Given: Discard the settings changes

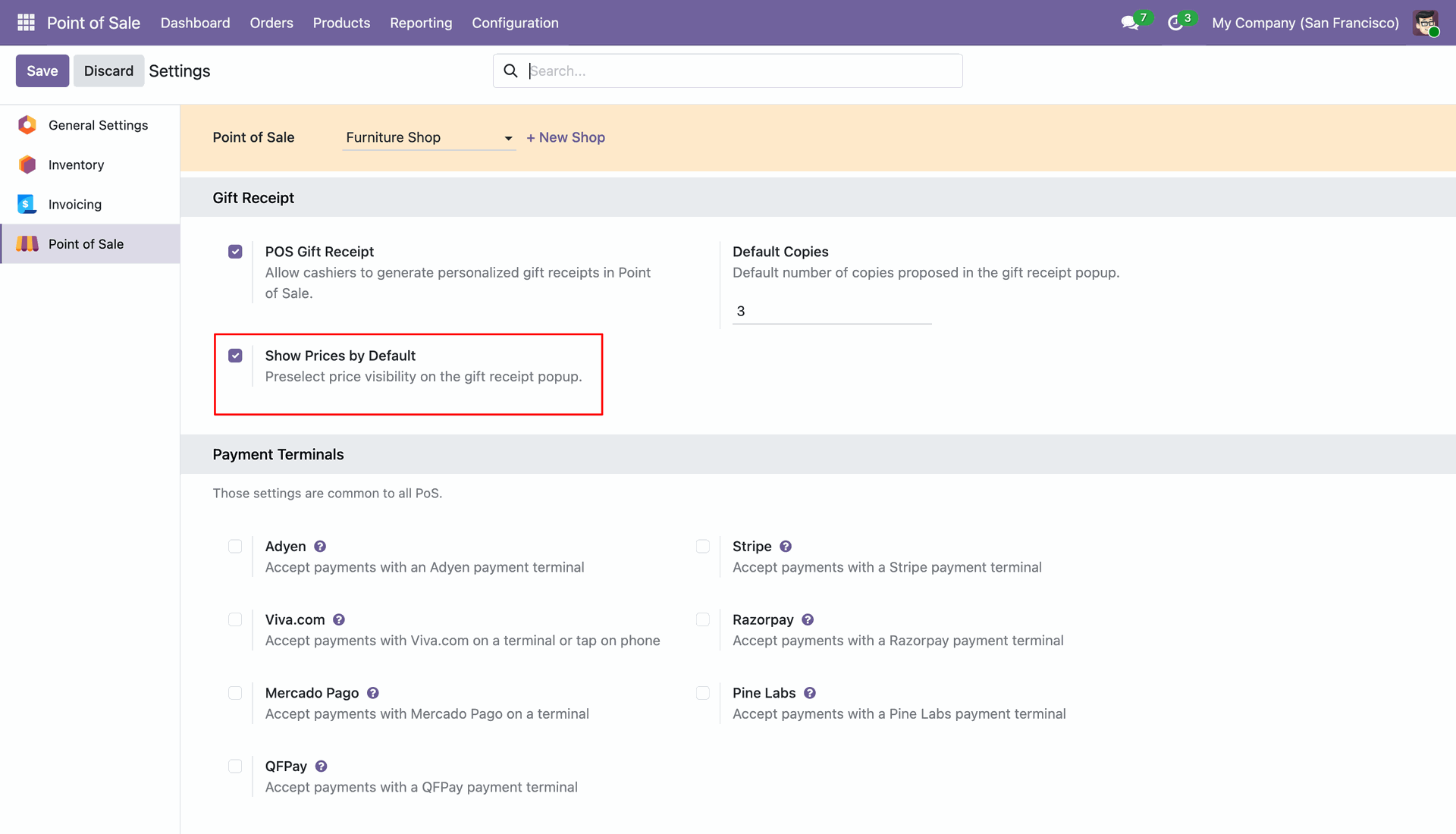Looking at the screenshot, I should tap(108, 71).
